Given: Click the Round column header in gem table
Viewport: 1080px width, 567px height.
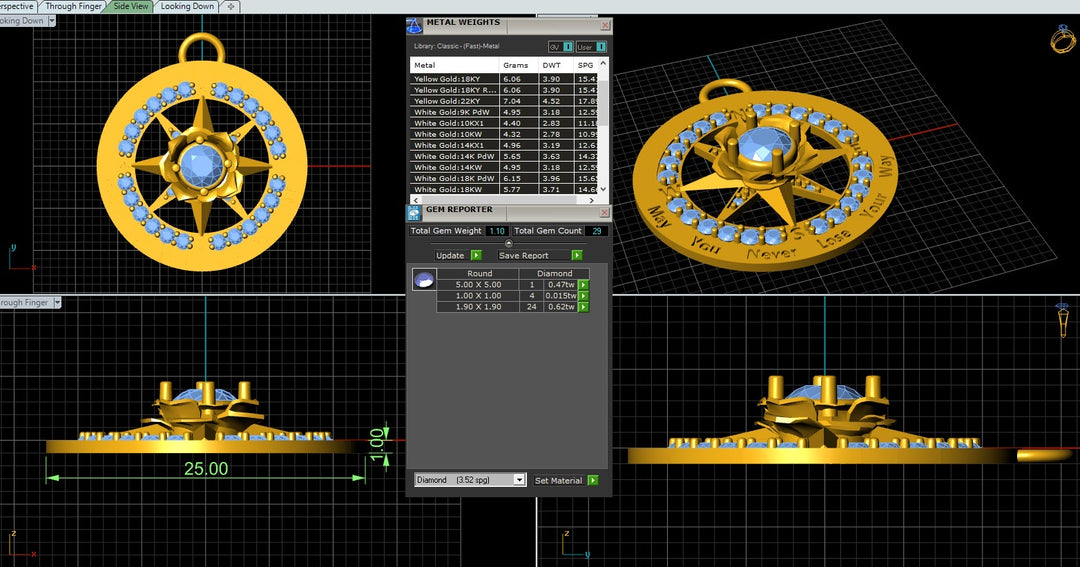Looking at the screenshot, I should [x=479, y=274].
